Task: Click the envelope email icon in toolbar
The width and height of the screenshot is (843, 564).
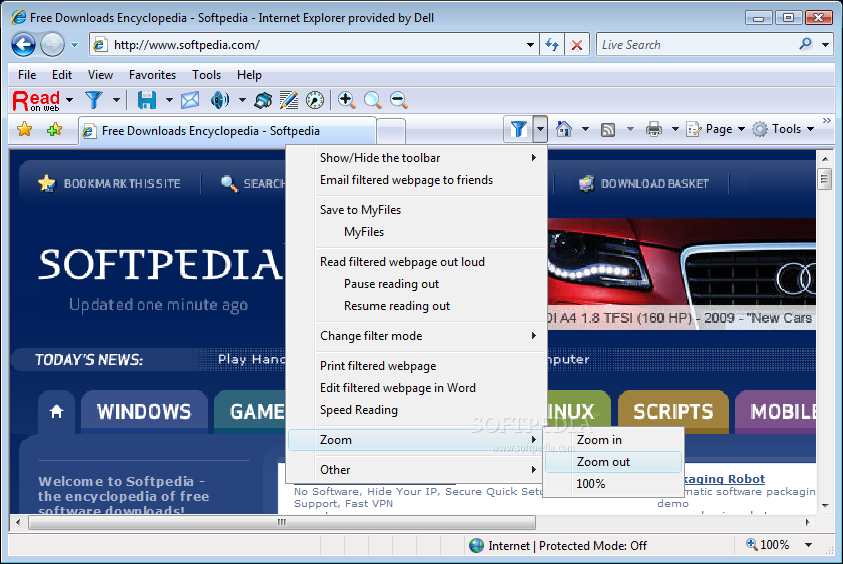Action: pos(190,100)
